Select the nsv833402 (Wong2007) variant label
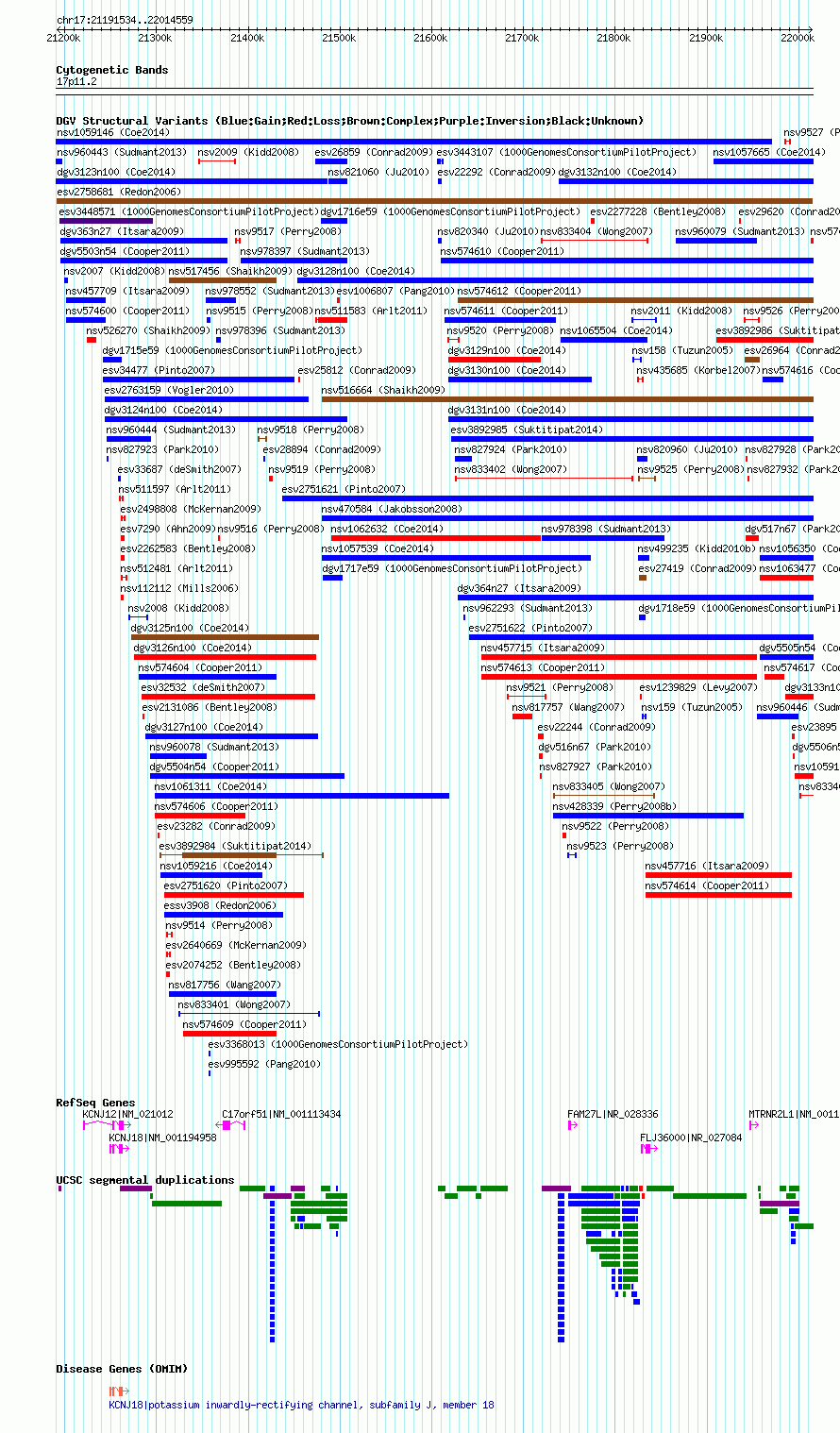The height and width of the screenshot is (1433, 840). coord(511,469)
